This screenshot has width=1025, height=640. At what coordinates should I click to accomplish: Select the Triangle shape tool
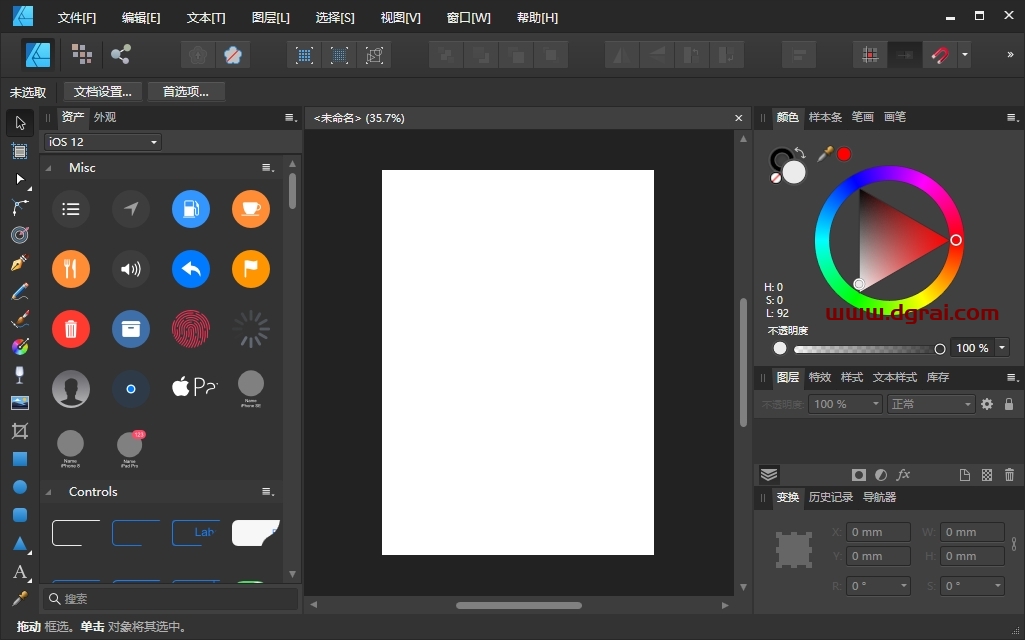(x=20, y=543)
